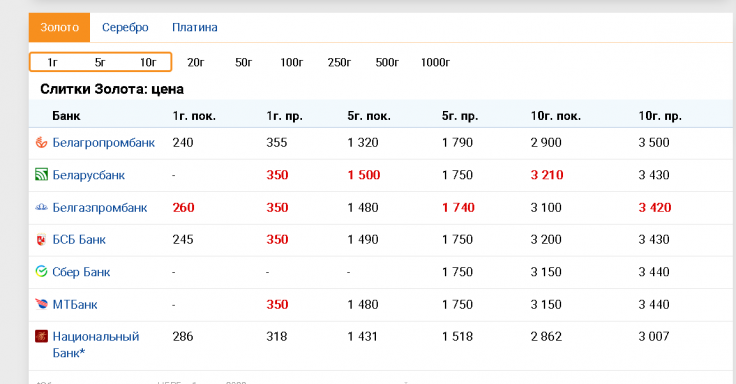736x384 pixels.
Task: Click the Сбер Банк checkmark logo icon
Action: pyautogui.click(x=41, y=271)
